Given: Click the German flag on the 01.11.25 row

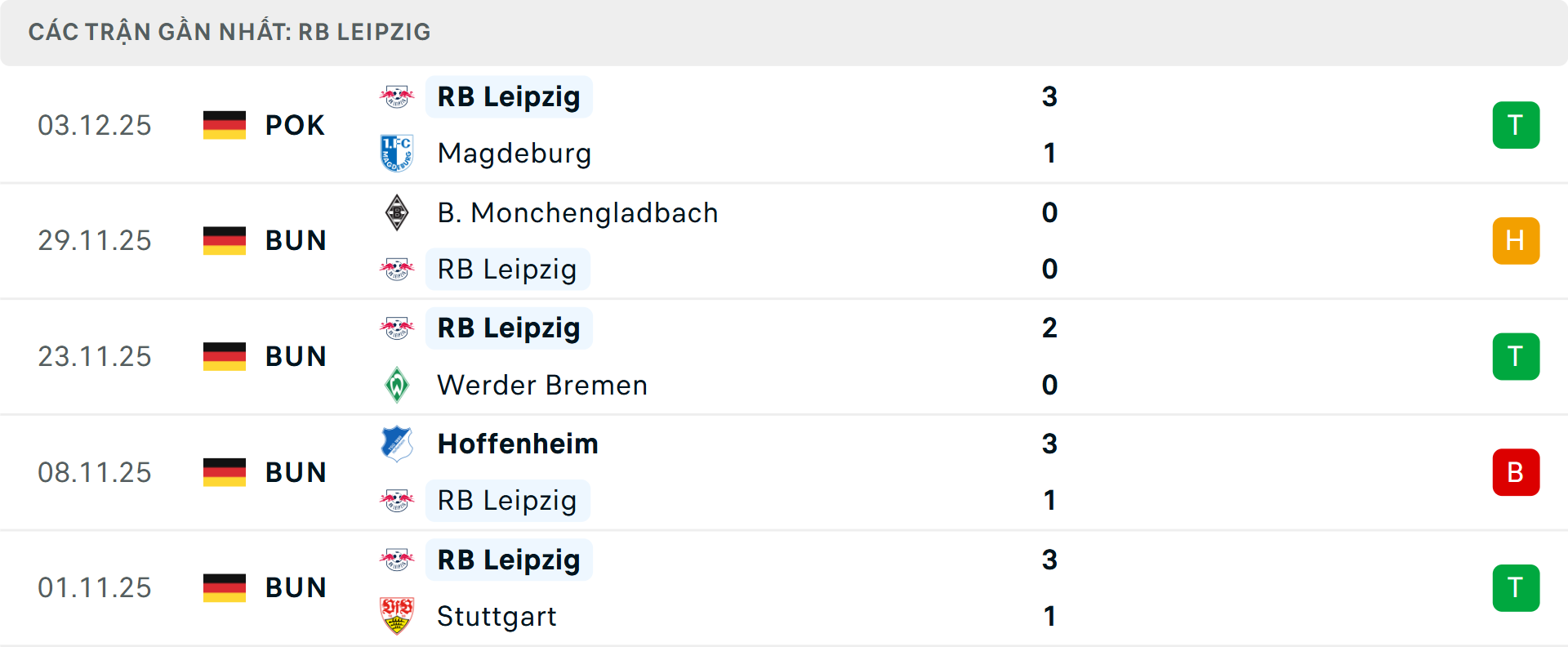Looking at the screenshot, I should click(224, 587).
